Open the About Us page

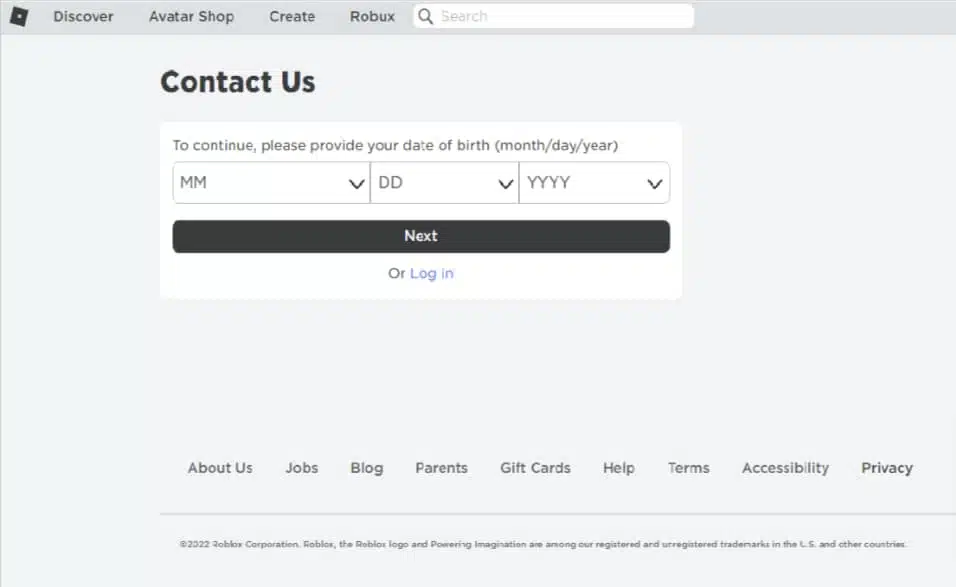pos(220,467)
